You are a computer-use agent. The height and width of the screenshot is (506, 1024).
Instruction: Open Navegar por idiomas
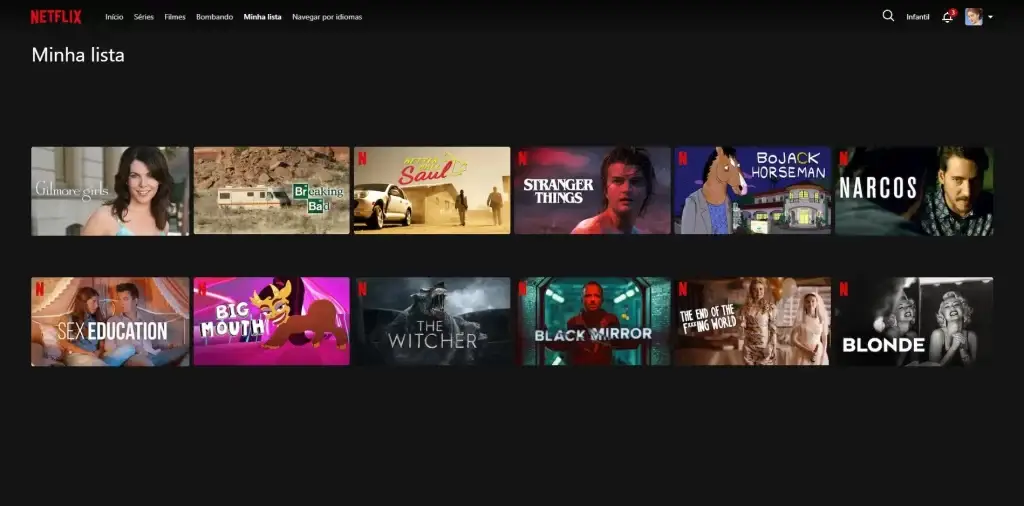coord(327,17)
